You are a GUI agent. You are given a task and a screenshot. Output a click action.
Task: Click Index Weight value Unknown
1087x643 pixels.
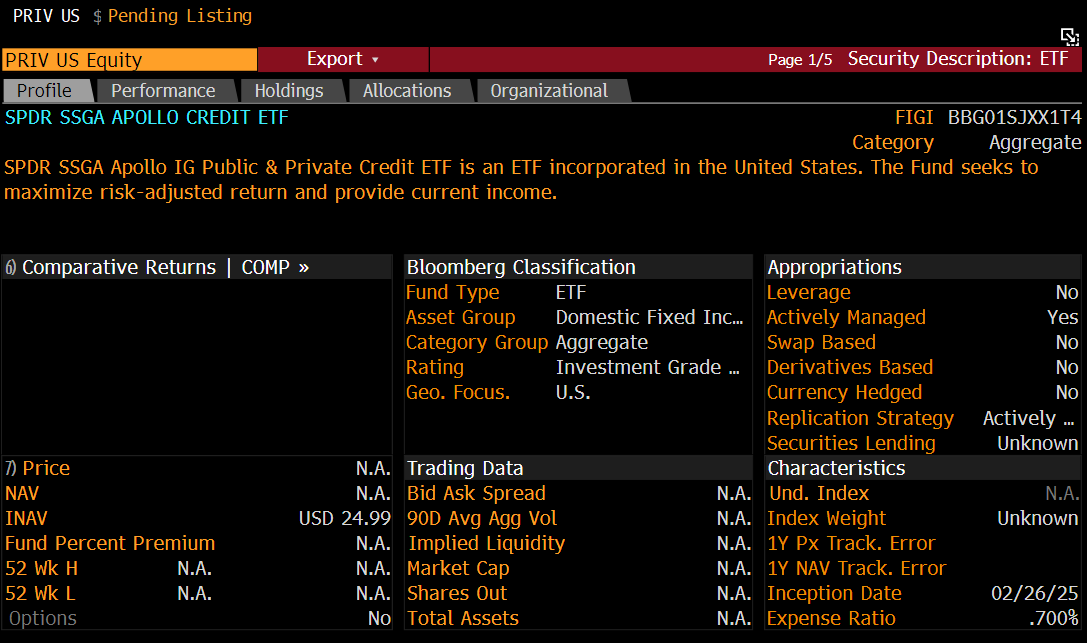[1038, 518]
